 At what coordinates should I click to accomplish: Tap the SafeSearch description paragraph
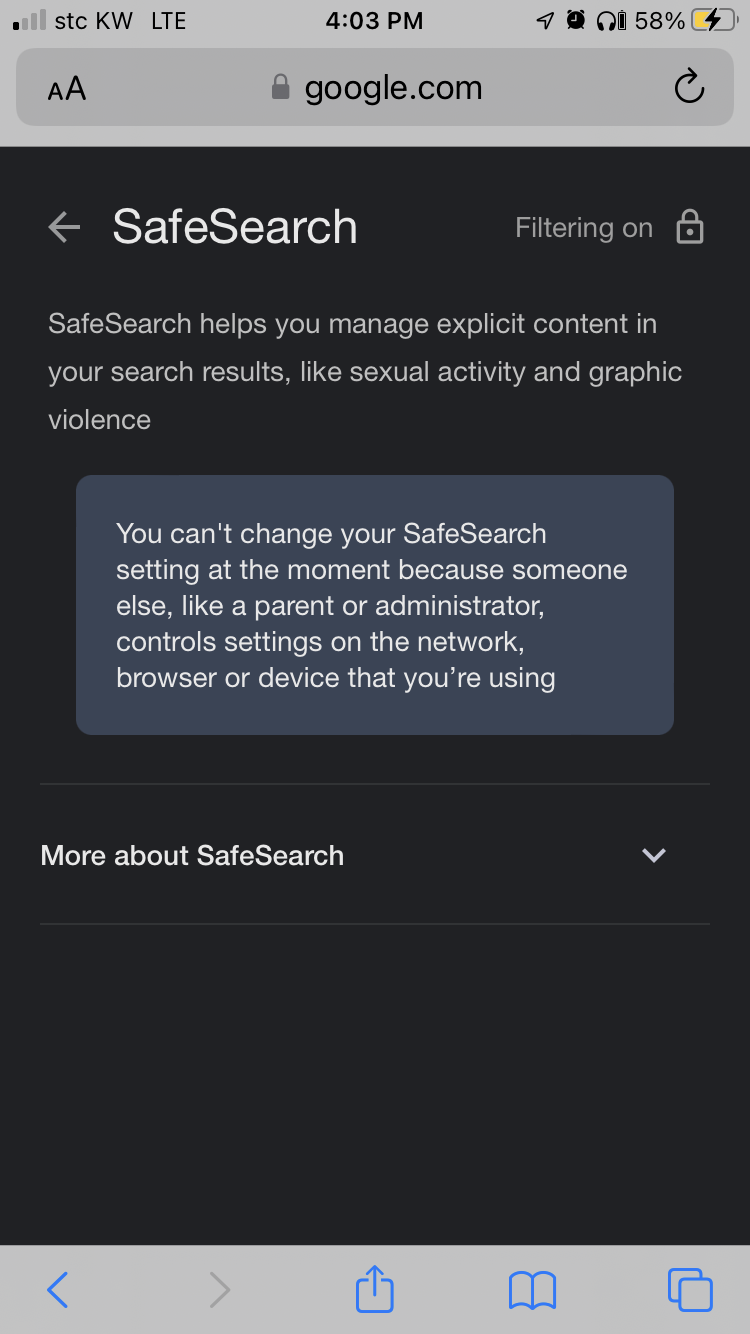pyautogui.click(x=365, y=372)
